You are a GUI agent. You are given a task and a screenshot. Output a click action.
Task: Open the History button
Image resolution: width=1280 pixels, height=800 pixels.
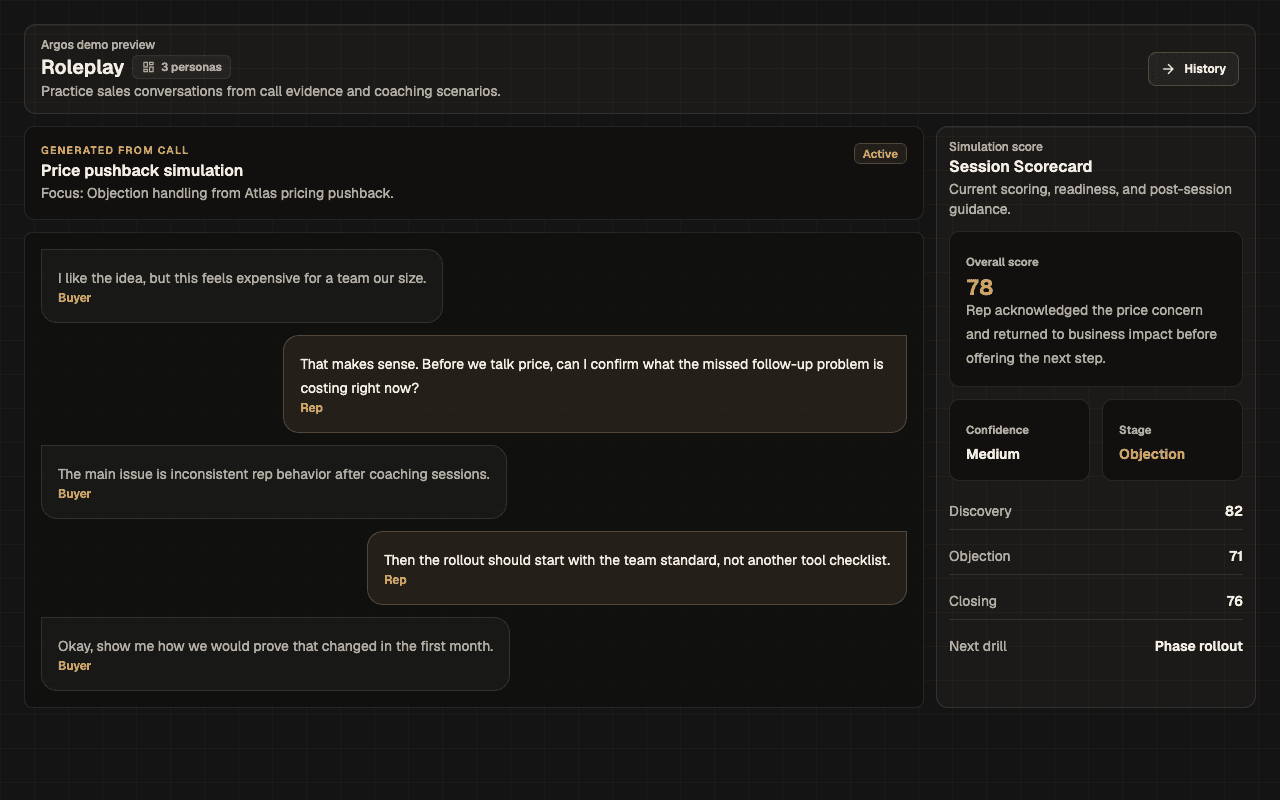1193,69
